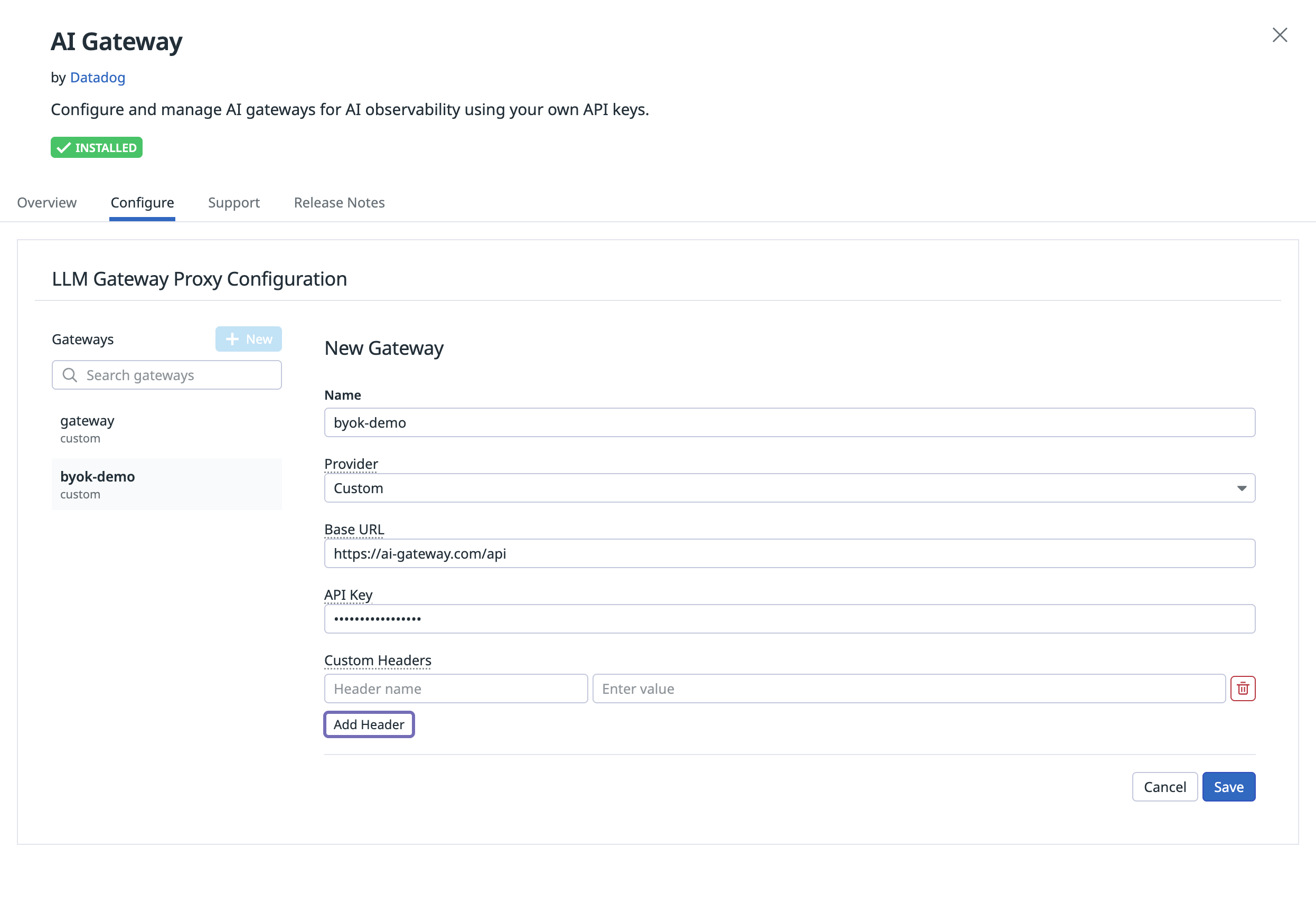Select the Configure tab

point(142,202)
